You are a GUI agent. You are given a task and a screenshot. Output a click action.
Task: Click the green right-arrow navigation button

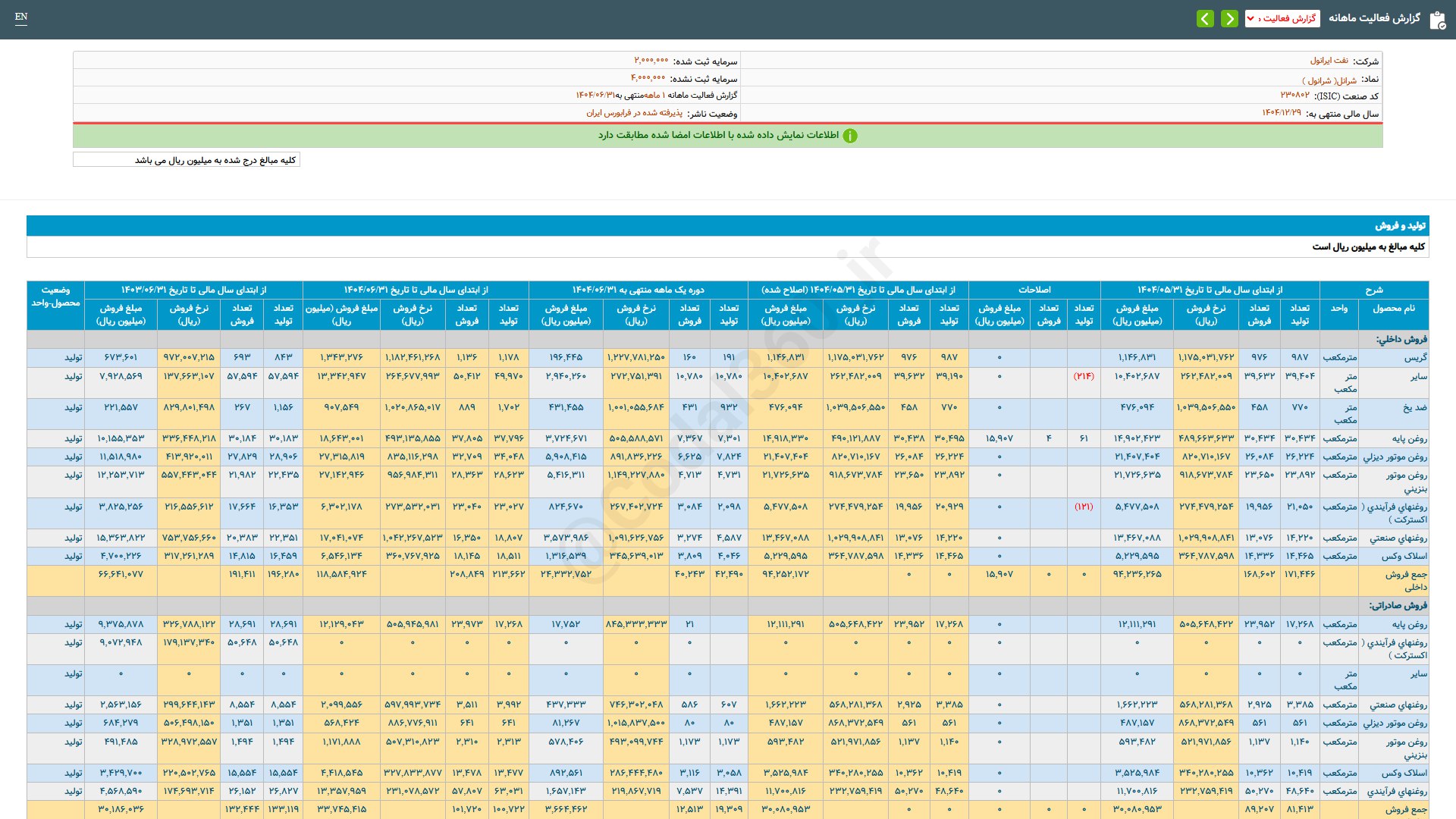coord(1229,18)
